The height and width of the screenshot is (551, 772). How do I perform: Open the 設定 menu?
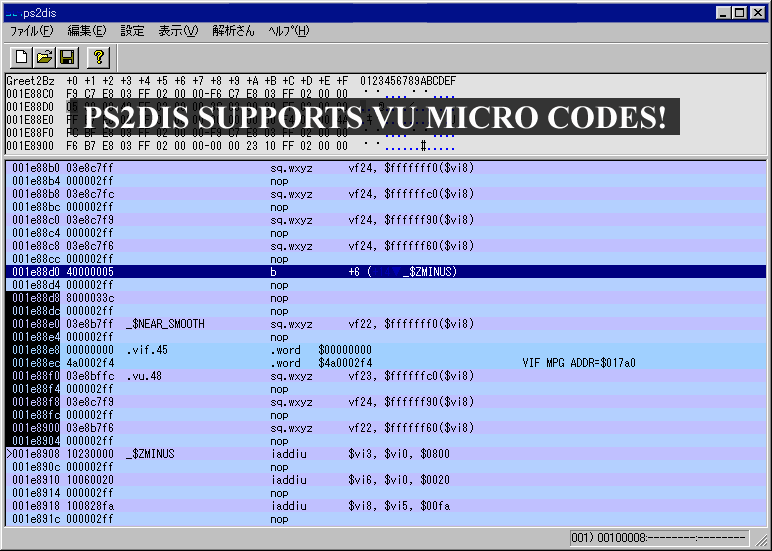click(x=132, y=31)
